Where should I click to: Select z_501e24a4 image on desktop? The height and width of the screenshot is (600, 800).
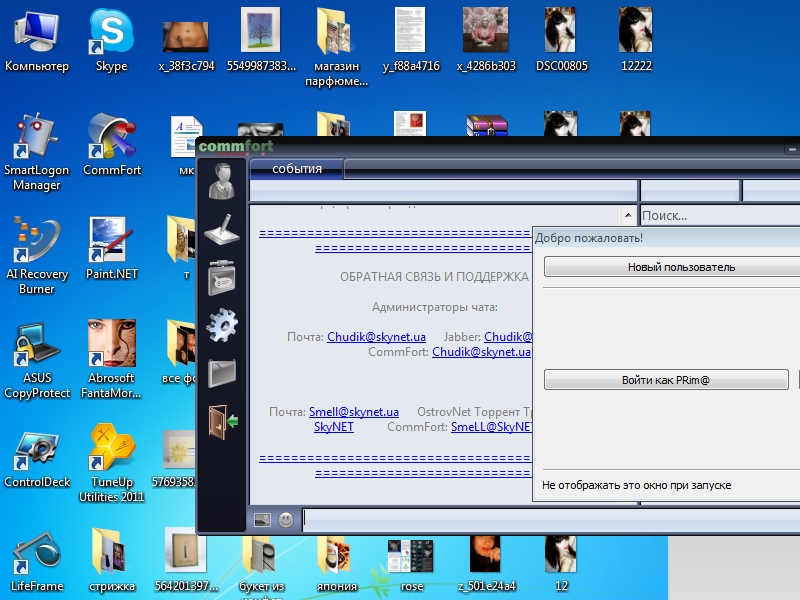click(x=486, y=563)
